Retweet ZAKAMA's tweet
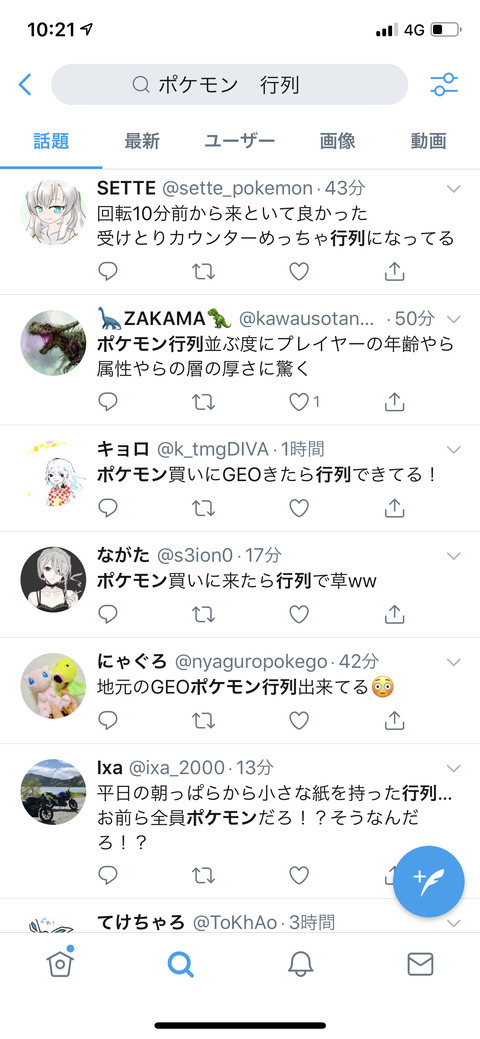 click(x=204, y=402)
